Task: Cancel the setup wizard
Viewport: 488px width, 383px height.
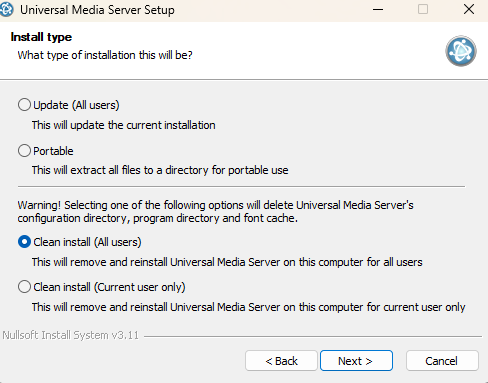Action: pos(442,361)
